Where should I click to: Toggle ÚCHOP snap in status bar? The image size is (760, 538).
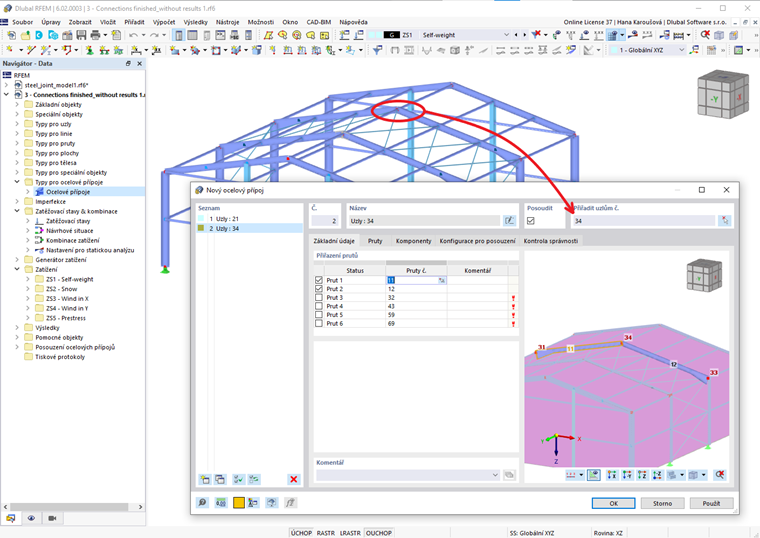(301, 533)
